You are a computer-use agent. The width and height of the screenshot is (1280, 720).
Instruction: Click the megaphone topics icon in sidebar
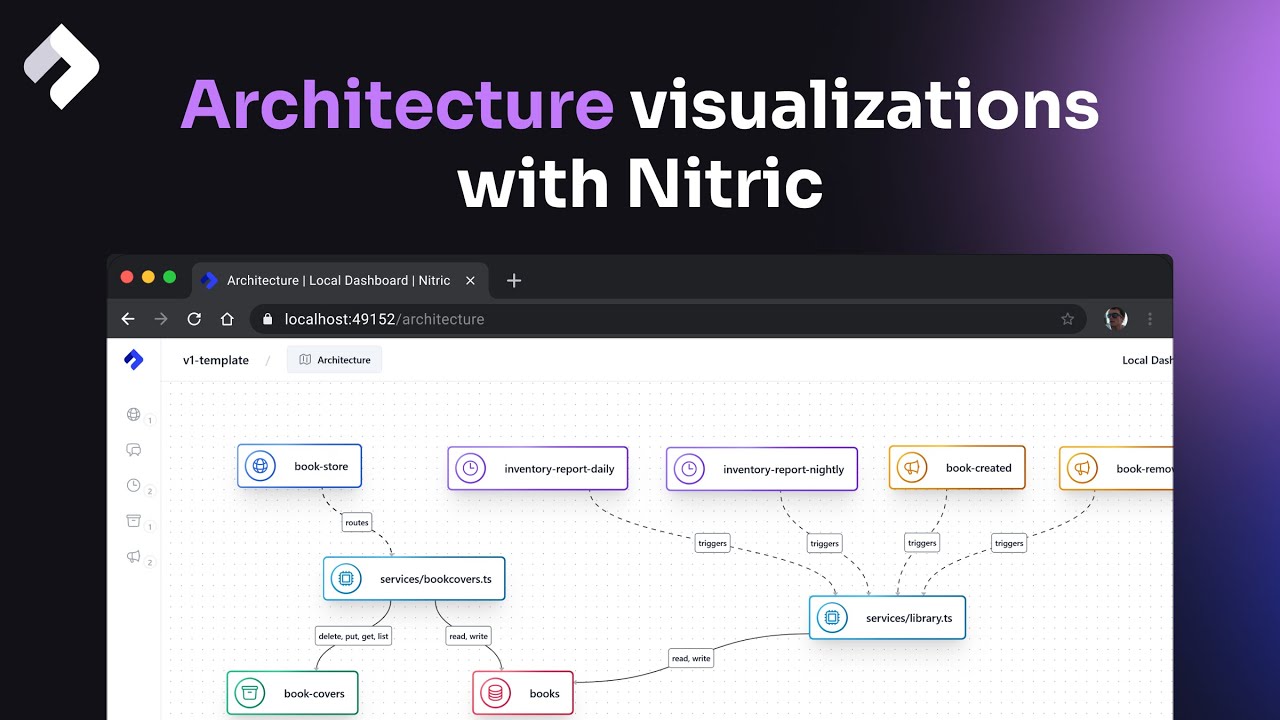click(134, 556)
